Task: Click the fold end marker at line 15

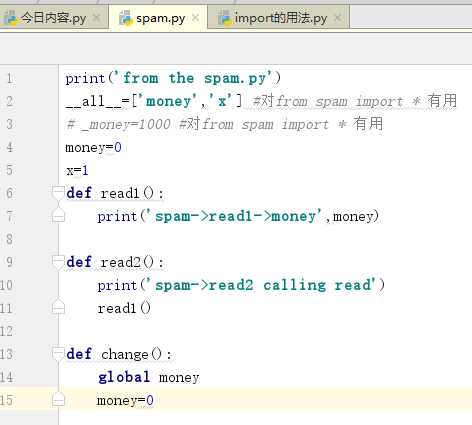Action: pos(58,399)
